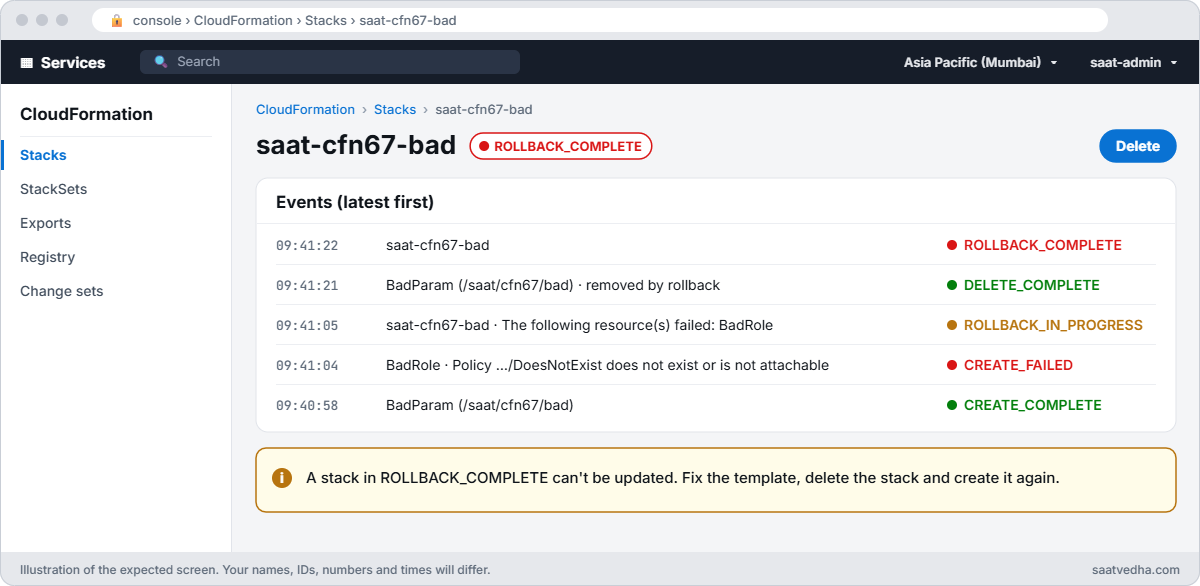Open the Services grid menu icon
Screen dimensions: 1200x586
[27, 62]
